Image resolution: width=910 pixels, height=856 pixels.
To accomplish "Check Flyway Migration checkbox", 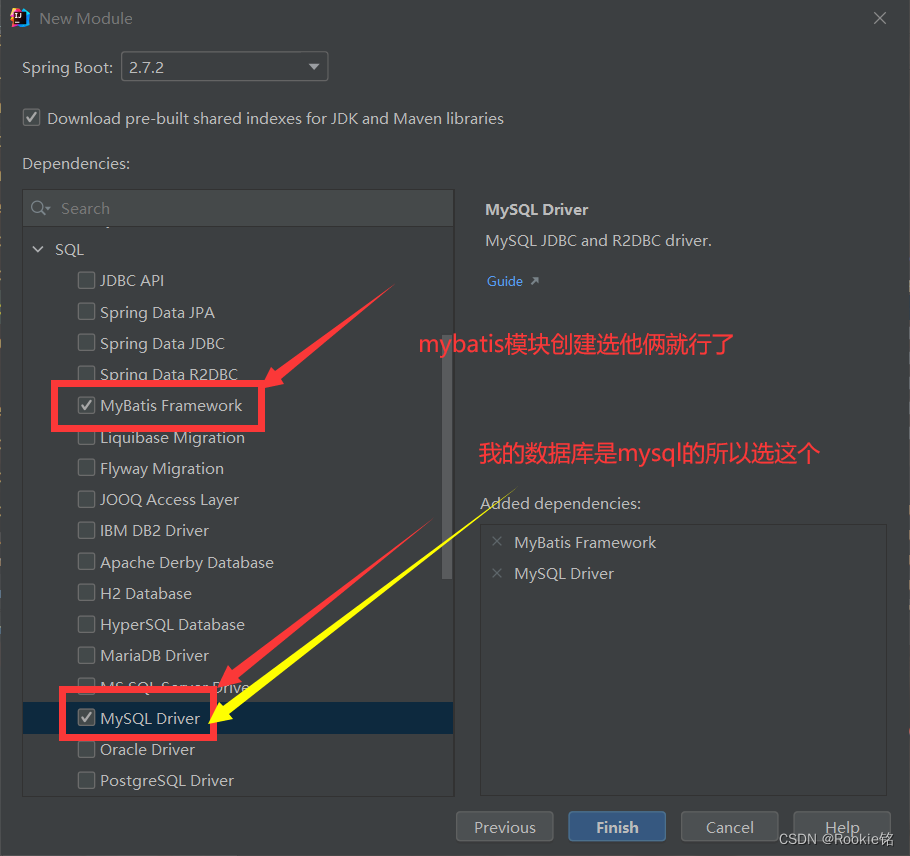I will click(86, 468).
